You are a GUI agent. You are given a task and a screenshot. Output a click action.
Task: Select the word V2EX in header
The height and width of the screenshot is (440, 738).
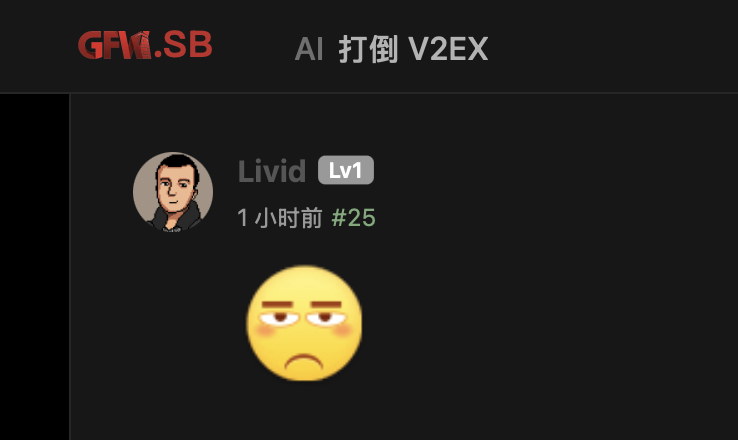tap(448, 49)
